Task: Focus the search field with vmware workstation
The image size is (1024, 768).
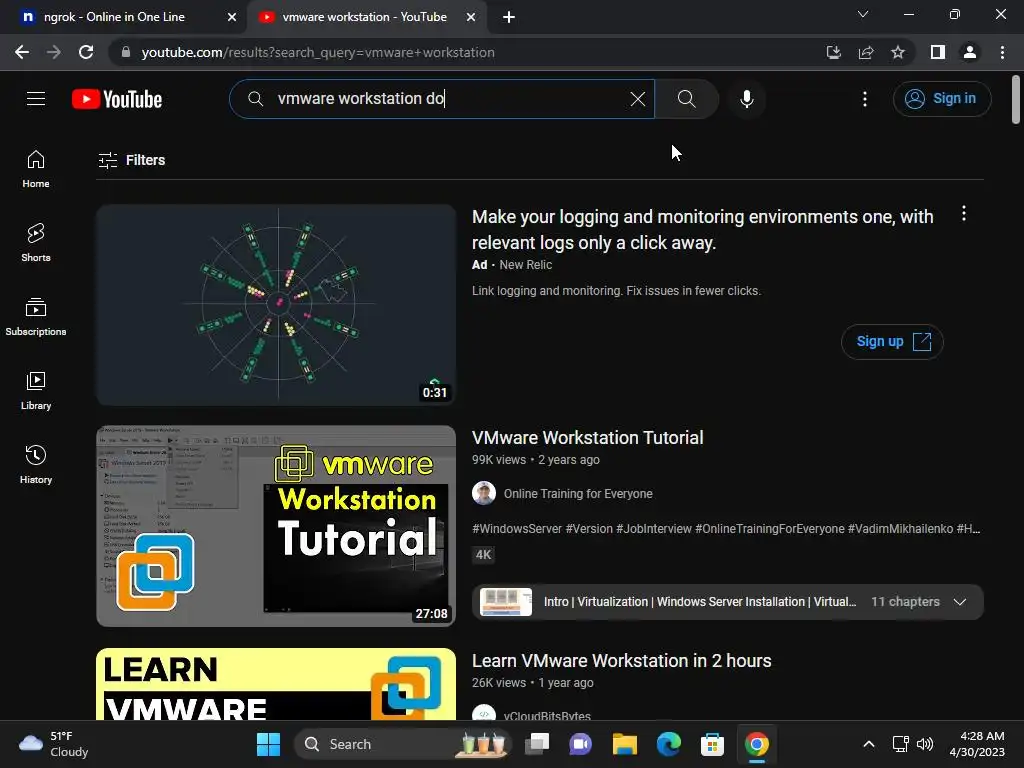Action: click(441, 99)
